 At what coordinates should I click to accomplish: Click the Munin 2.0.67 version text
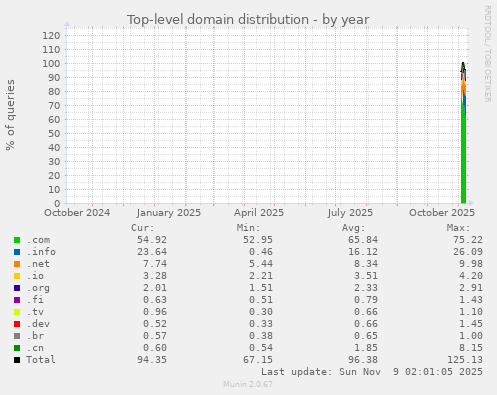tap(248, 384)
